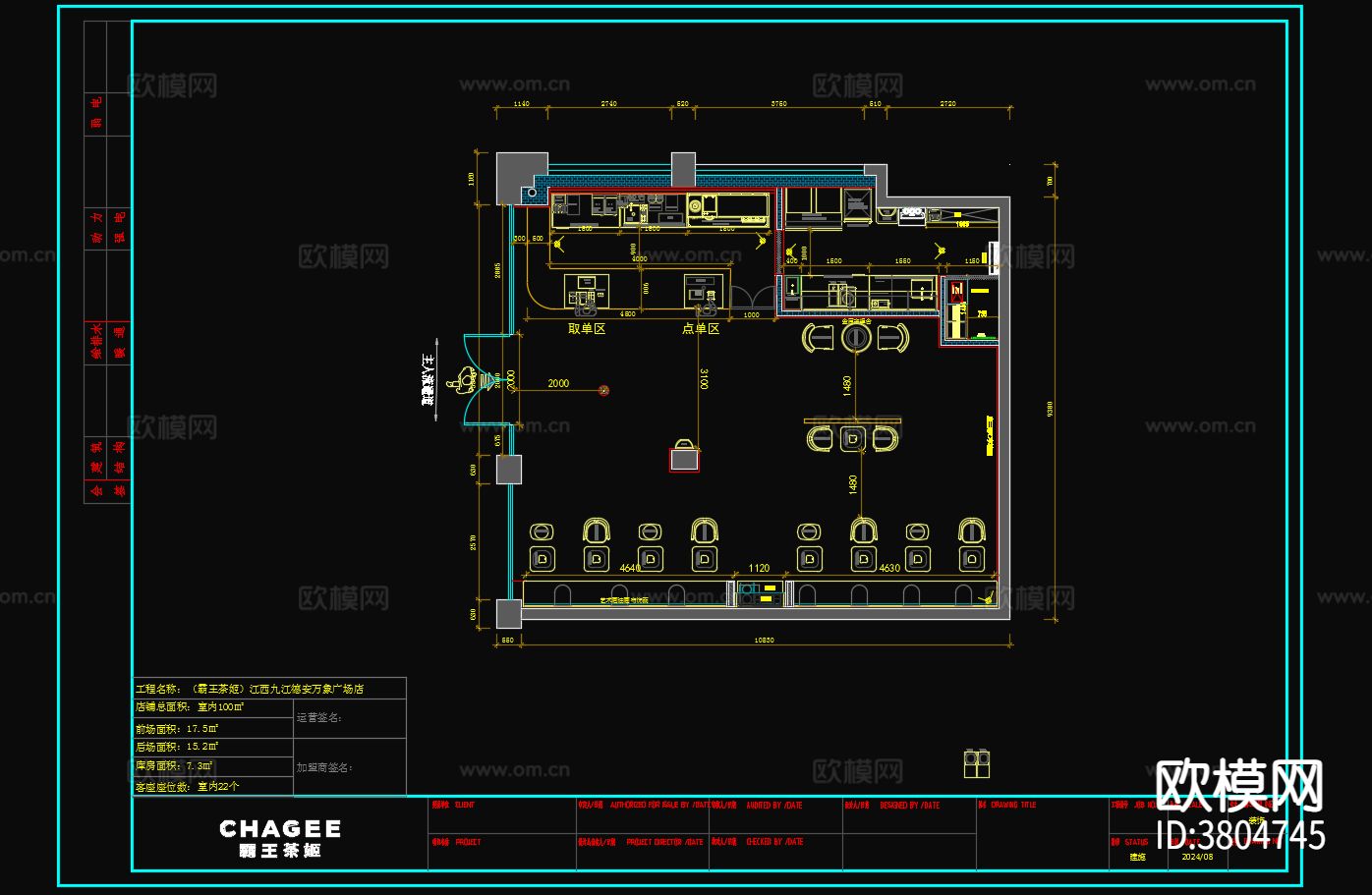Select the 前场面积 17.5㎡ text
The image size is (1372, 895).
pyautogui.click(x=177, y=729)
